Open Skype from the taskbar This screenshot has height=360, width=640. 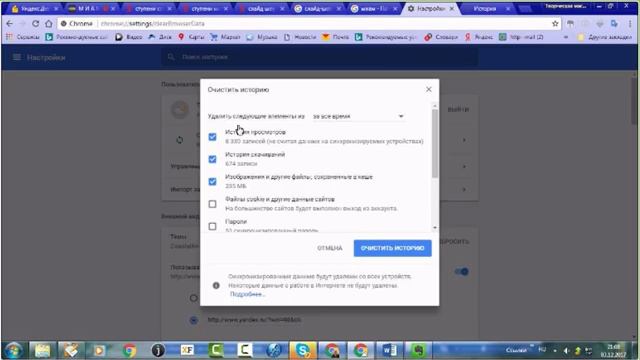click(302, 351)
